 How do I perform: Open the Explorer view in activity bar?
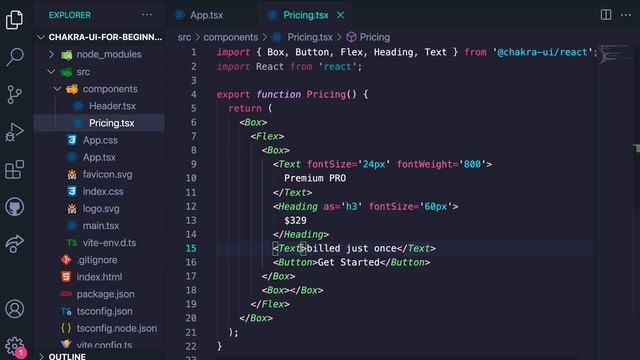coord(14,20)
